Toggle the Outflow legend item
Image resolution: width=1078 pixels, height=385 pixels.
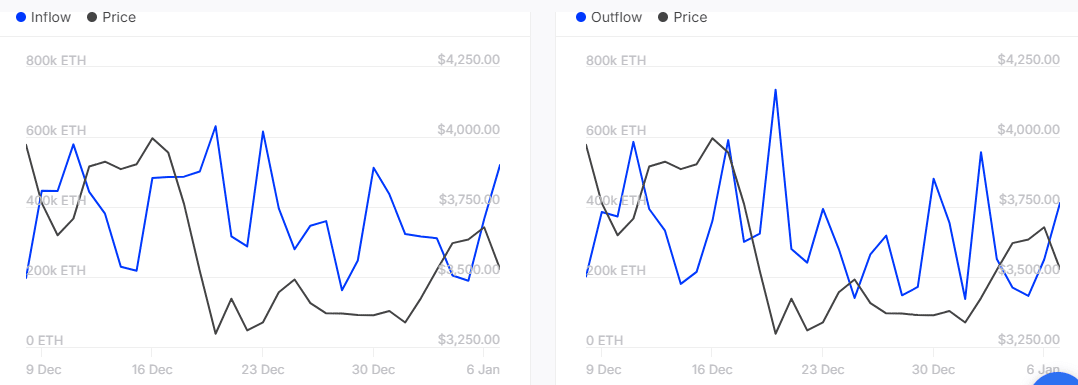pos(609,18)
